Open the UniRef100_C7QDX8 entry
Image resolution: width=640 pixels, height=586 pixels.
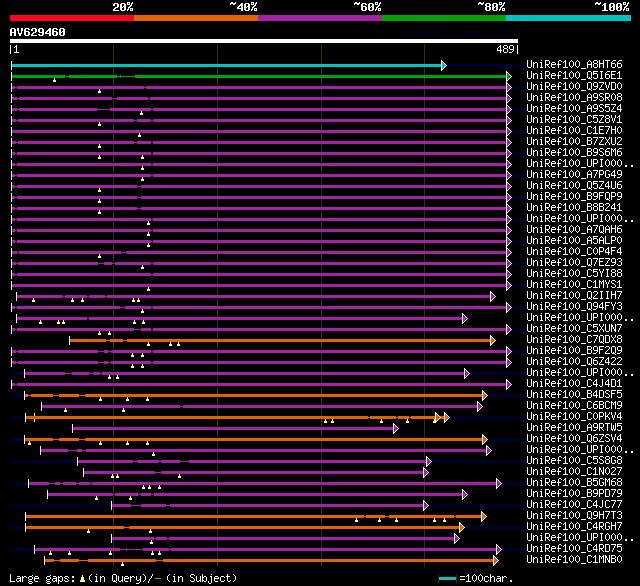pyautogui.click(x=574, y=340)
